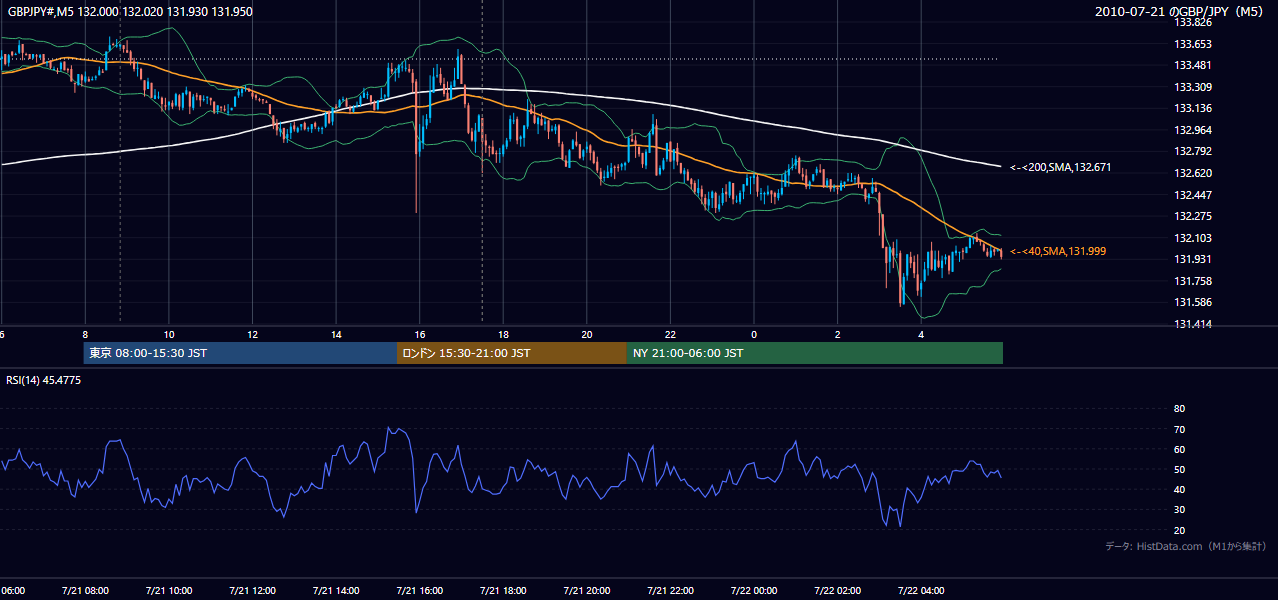
Task: Click the 131.586 price axis label
Action: (x=1192, y=302)
